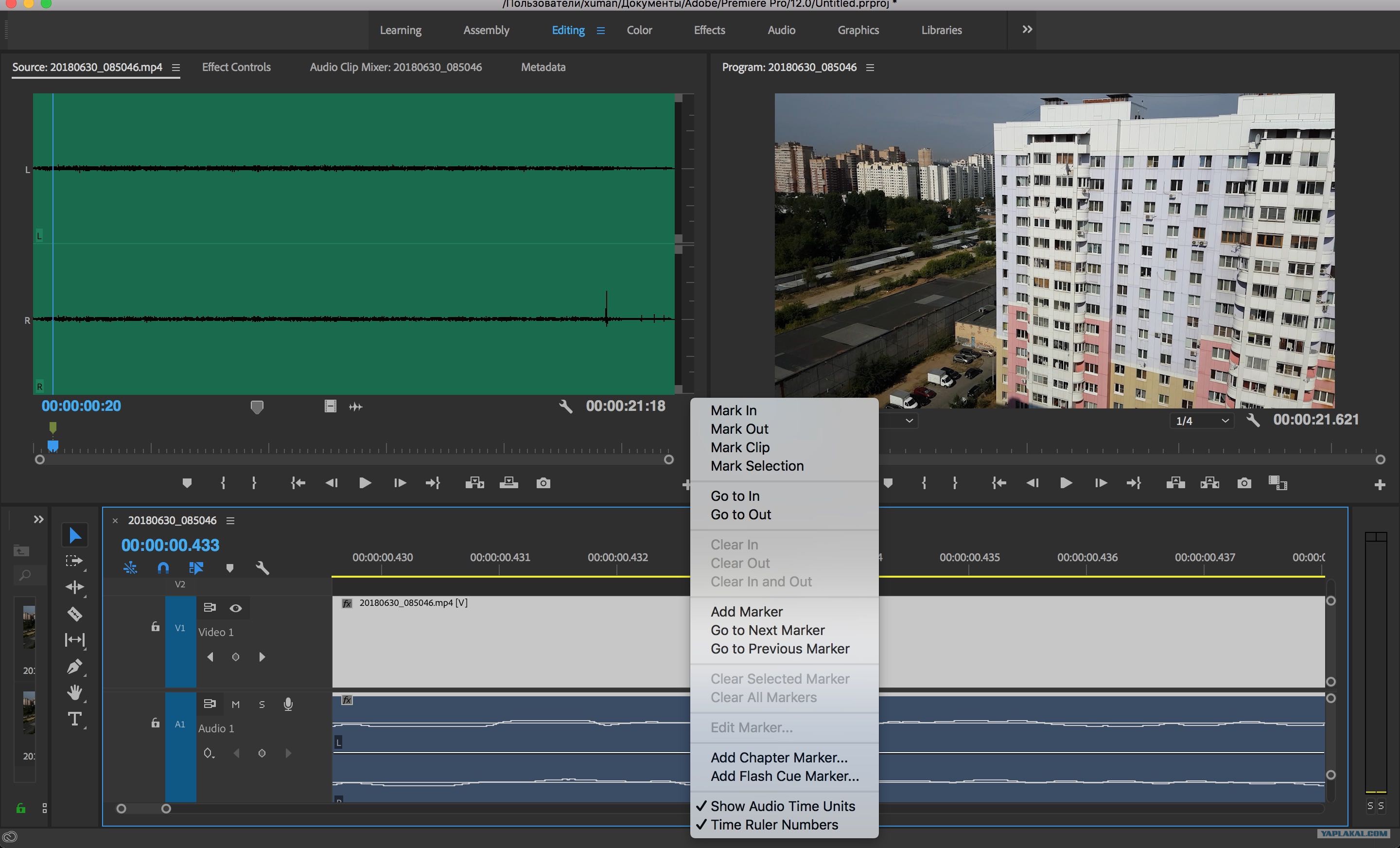The image size is (1400, 848).
Task: Open Program monitor wrench settings
Action: [x=1253, y=420]
